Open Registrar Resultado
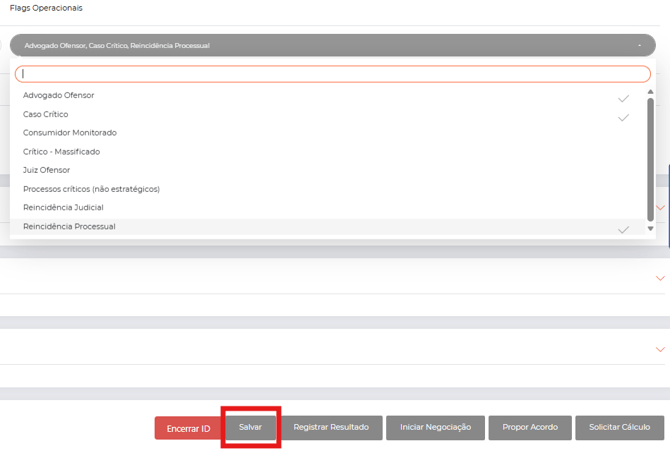 pyautogui.click(x=331, y=427)
